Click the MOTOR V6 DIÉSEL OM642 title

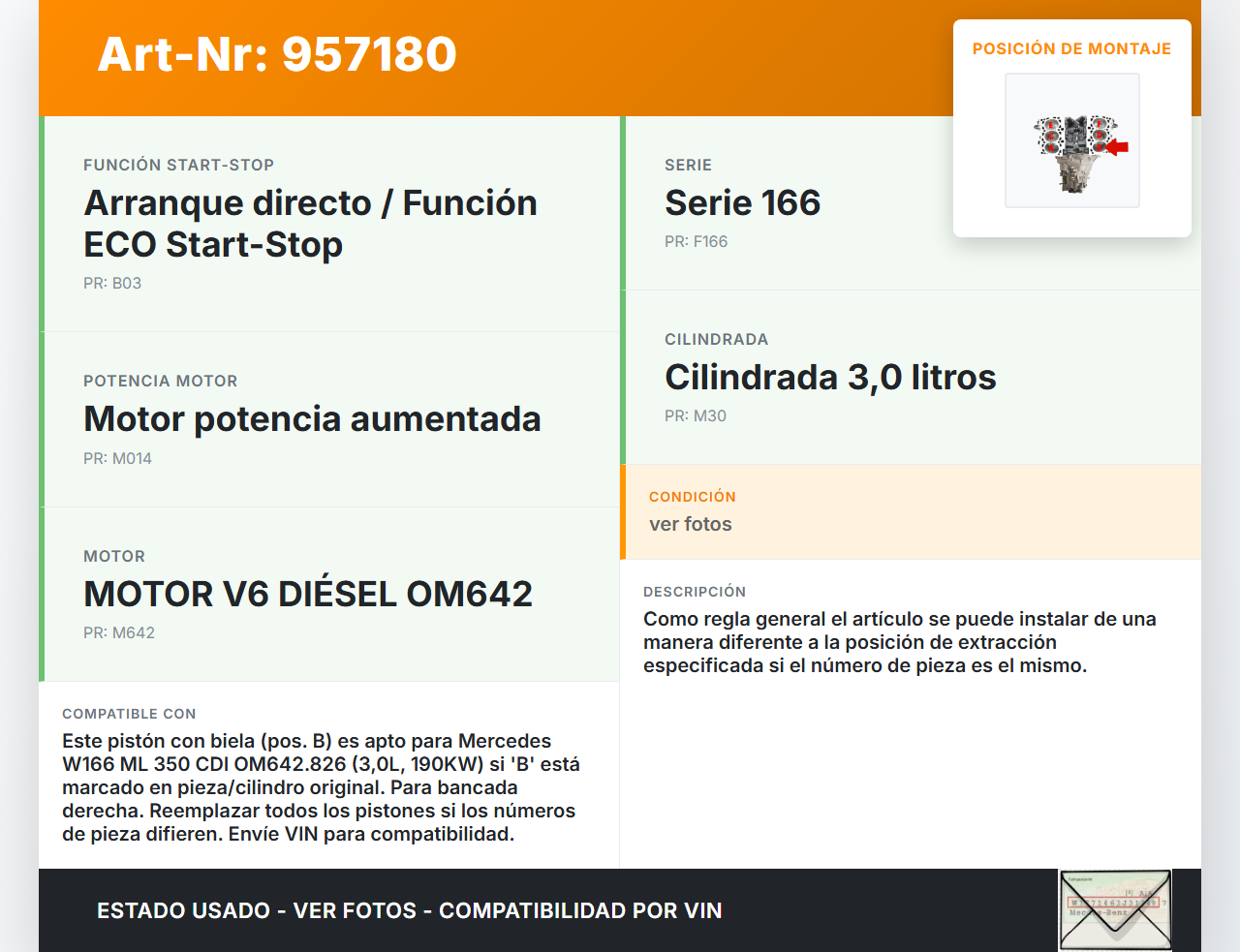tap(308, 594)
